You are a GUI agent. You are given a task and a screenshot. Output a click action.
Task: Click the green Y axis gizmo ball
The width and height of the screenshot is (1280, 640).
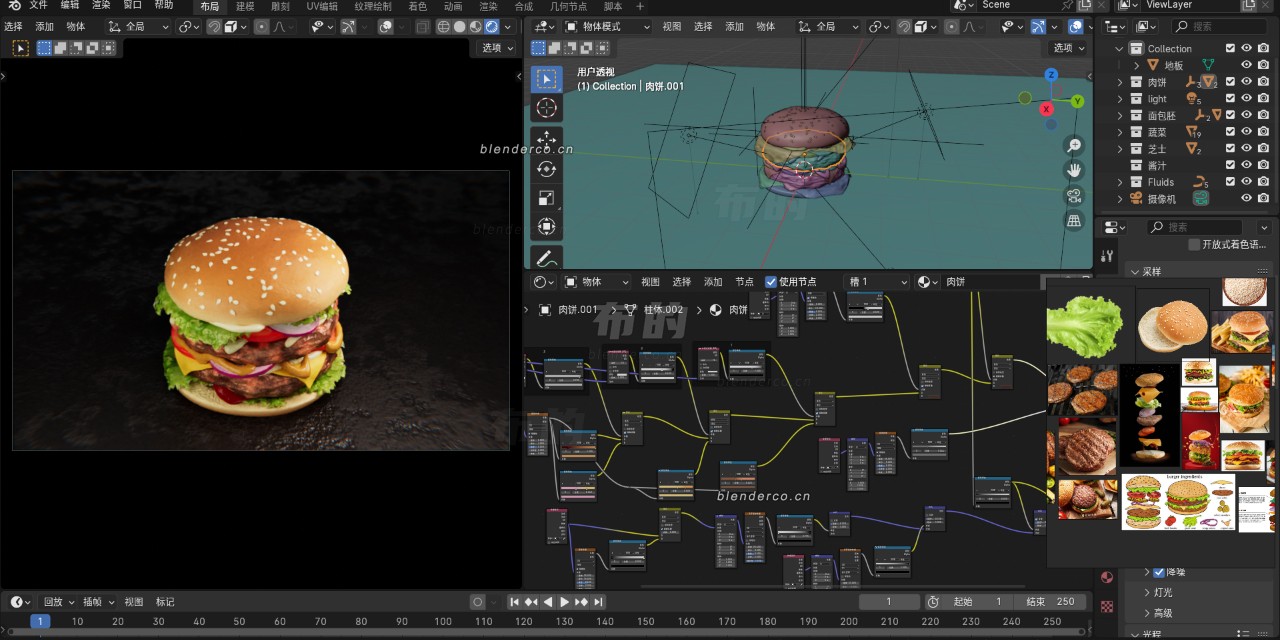[1077, 101]
